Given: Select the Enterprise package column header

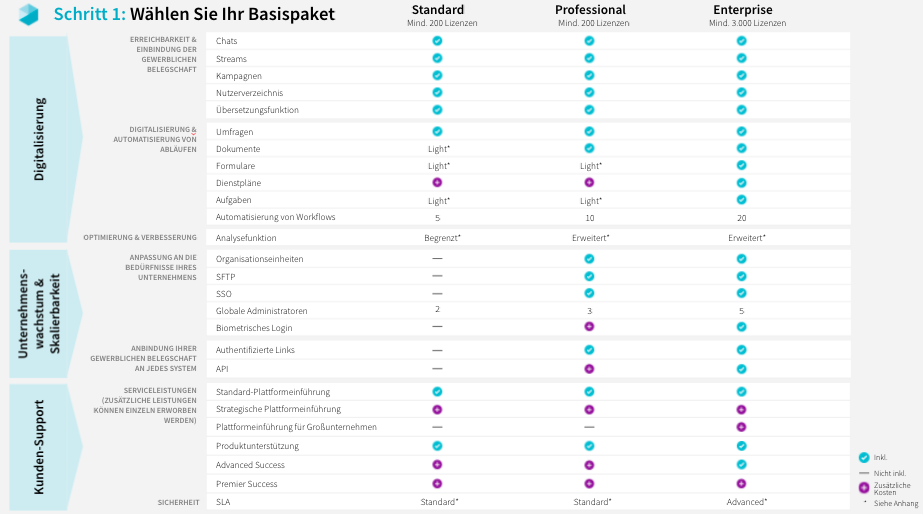Looking at the screenshot, I should pos(742,10).
